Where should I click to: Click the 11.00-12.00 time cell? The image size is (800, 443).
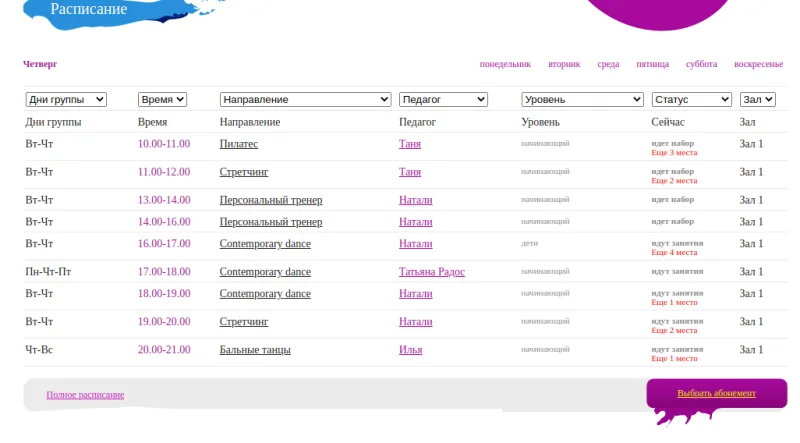tap(164, 172)
